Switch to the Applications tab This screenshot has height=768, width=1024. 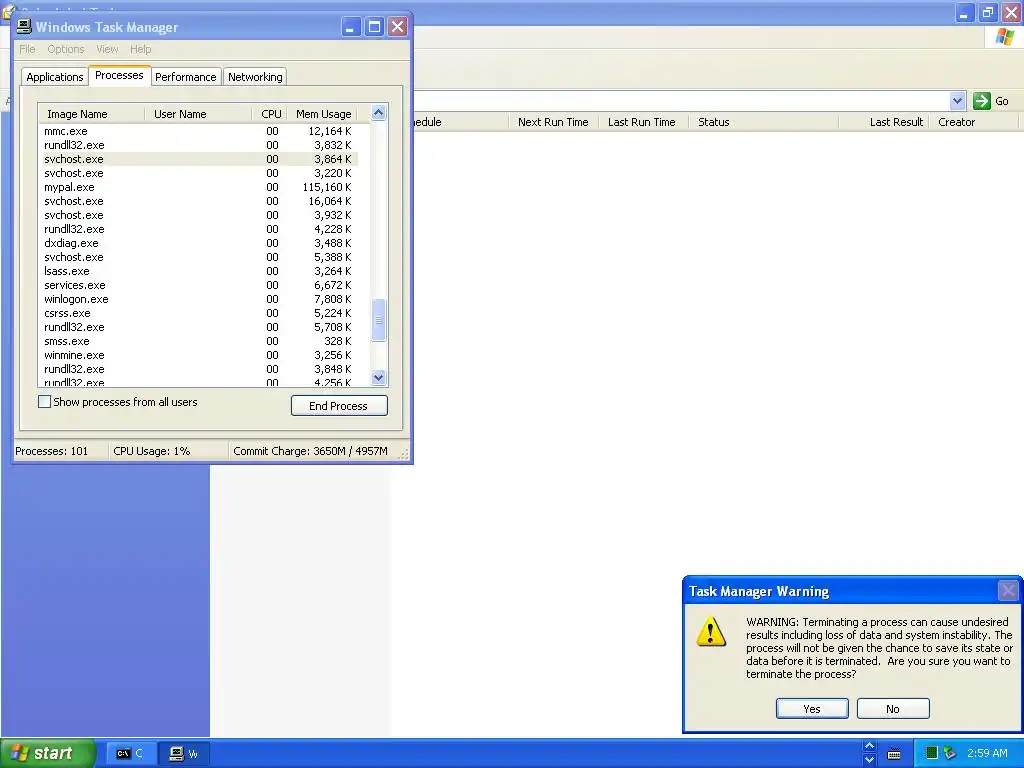[55, 77]
